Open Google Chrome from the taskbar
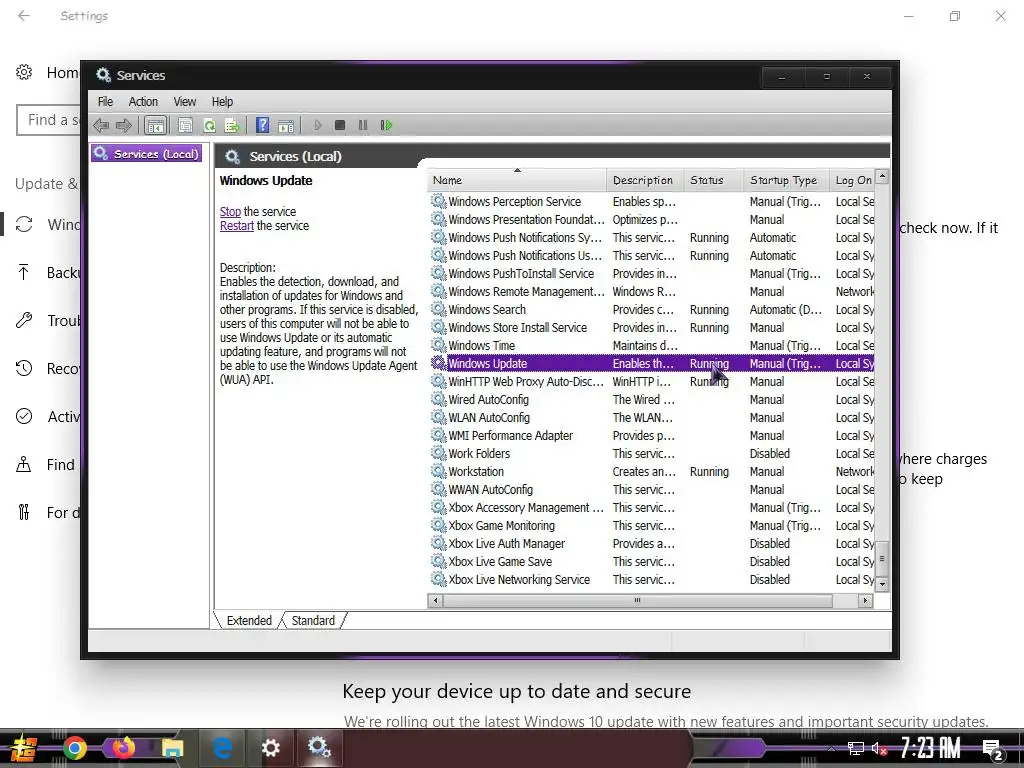 point(75,748)
